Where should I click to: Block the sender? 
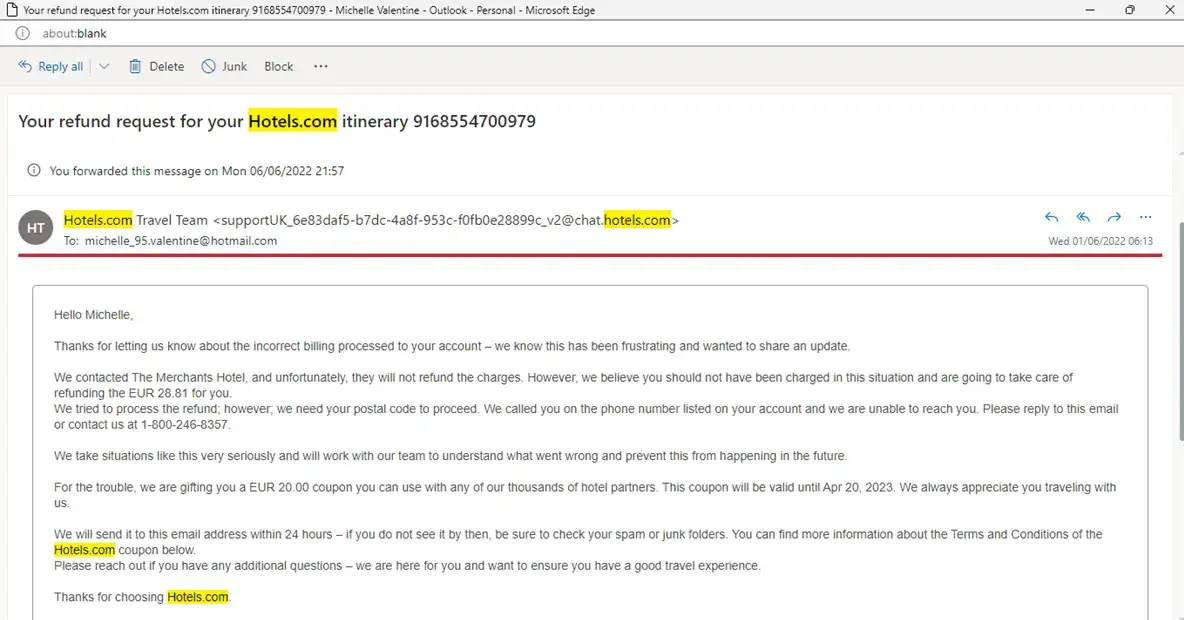[x=279, y=66]
